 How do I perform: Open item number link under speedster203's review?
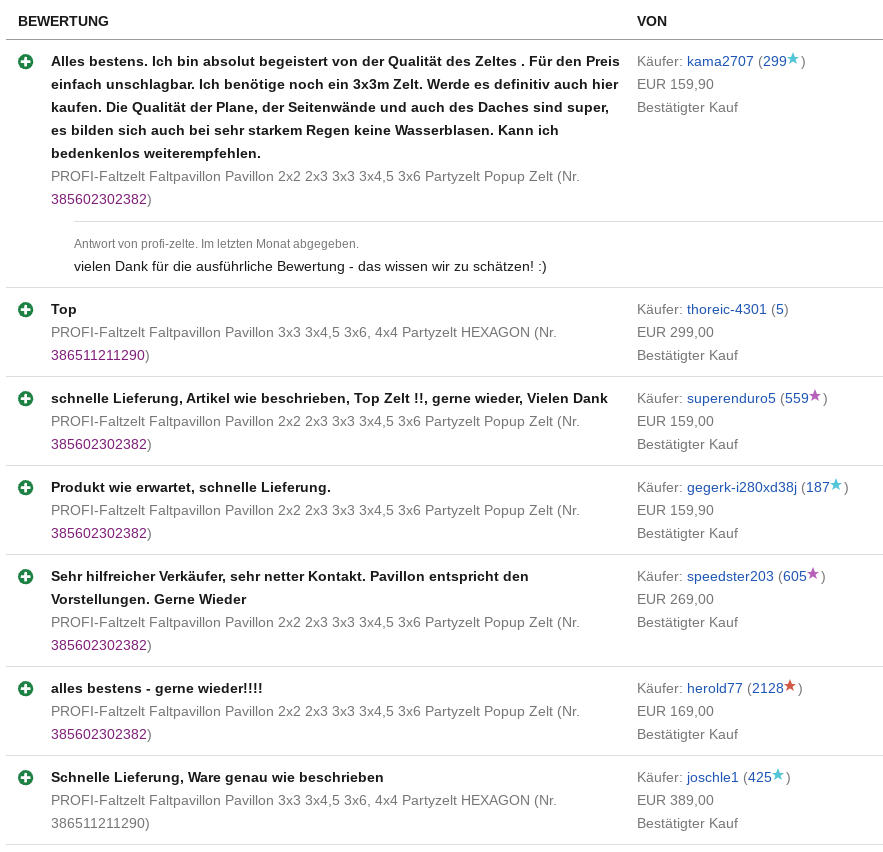coord(99,645)
